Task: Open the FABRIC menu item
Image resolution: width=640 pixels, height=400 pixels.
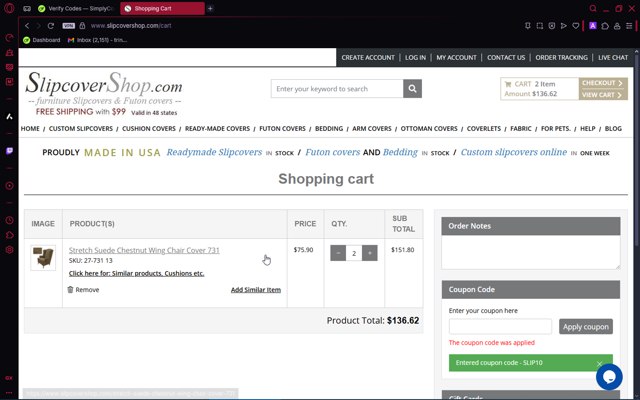Action: pos(521,129)
